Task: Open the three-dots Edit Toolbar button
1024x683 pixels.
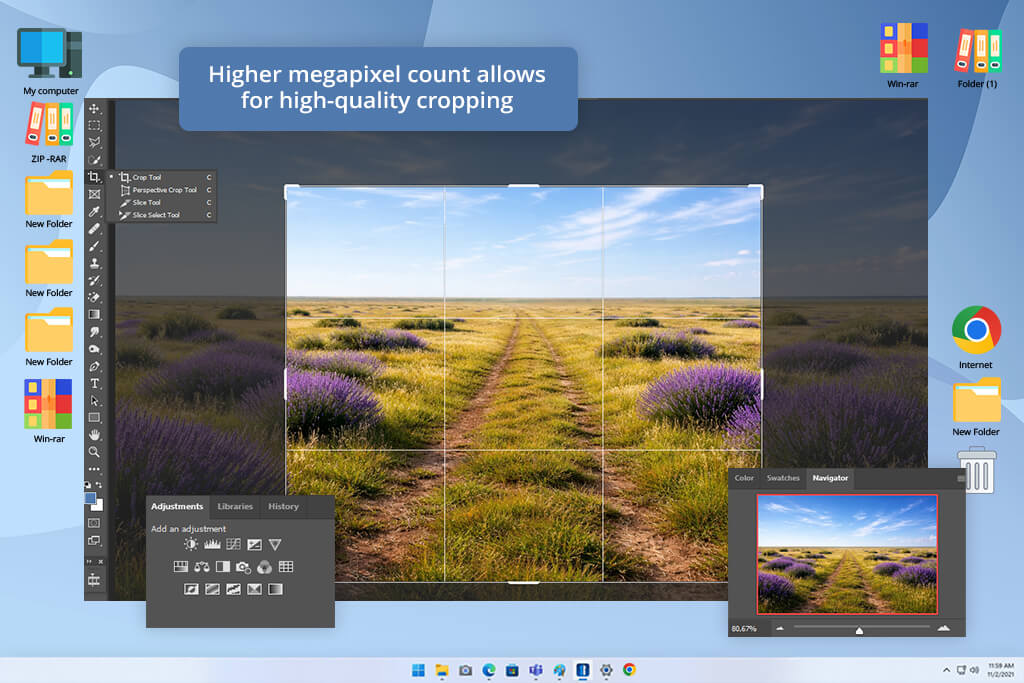Action: [94, 469]
